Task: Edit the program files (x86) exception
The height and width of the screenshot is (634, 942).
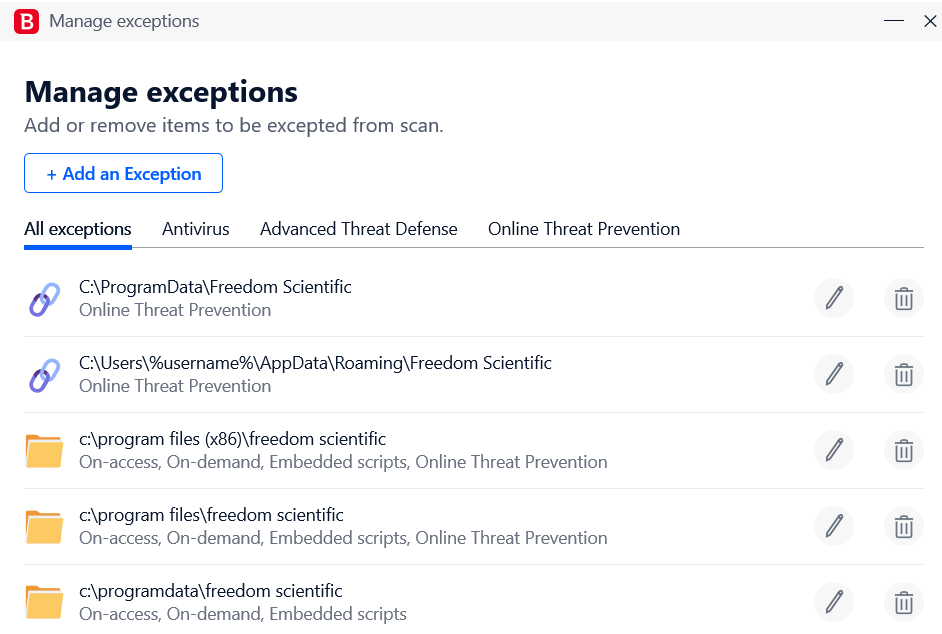Action: tap(834, 450)
